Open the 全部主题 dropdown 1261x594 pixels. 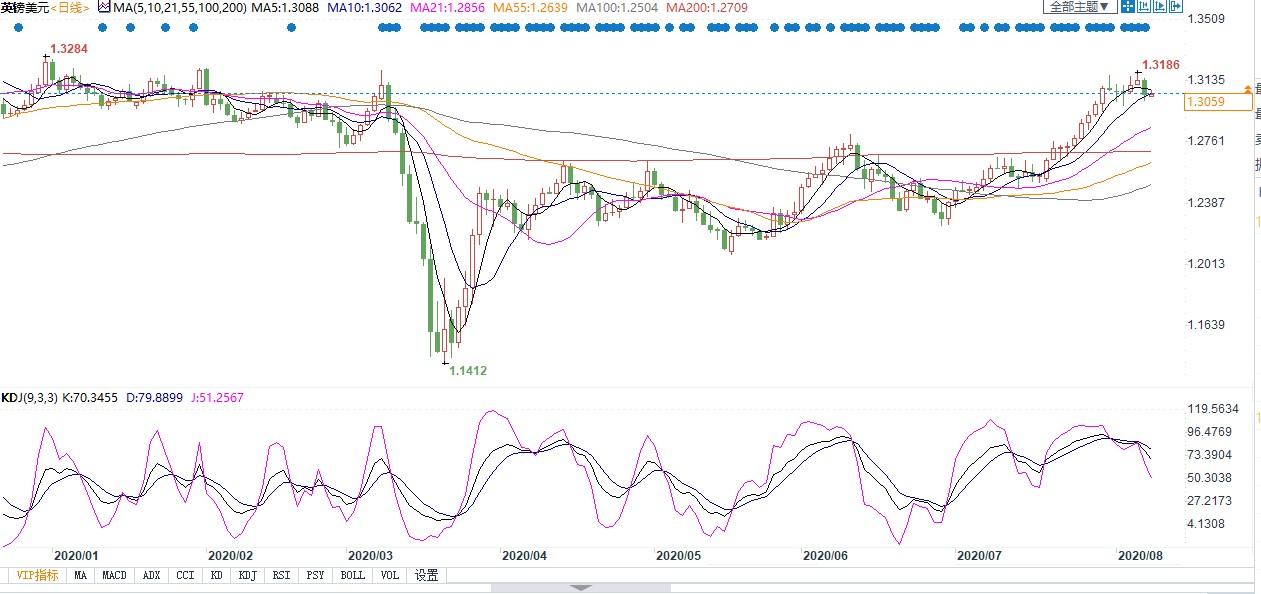pyautogui.click(x=1080, y=7)
